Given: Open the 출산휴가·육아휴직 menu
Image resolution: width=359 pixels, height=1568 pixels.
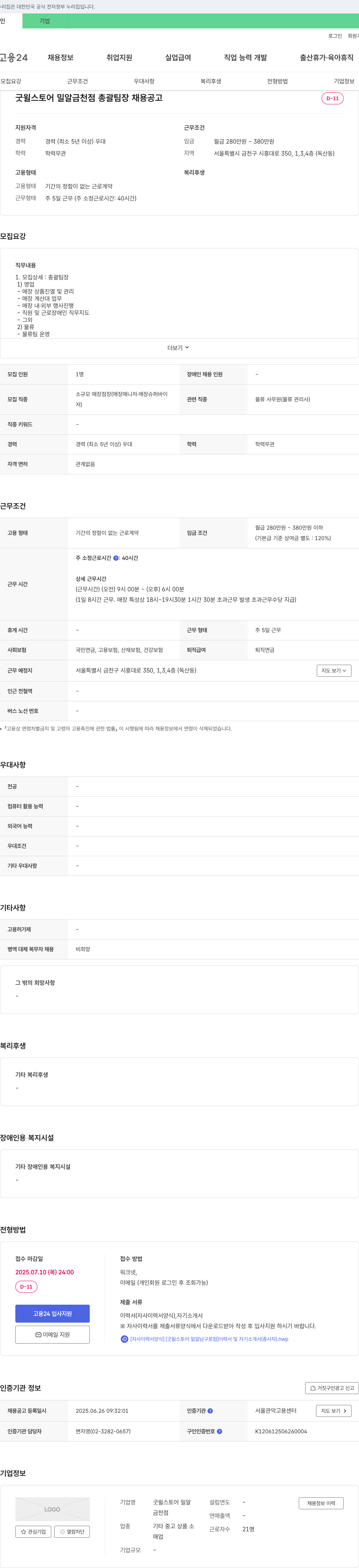Looking at the screenshot, I should pos(327,58).
